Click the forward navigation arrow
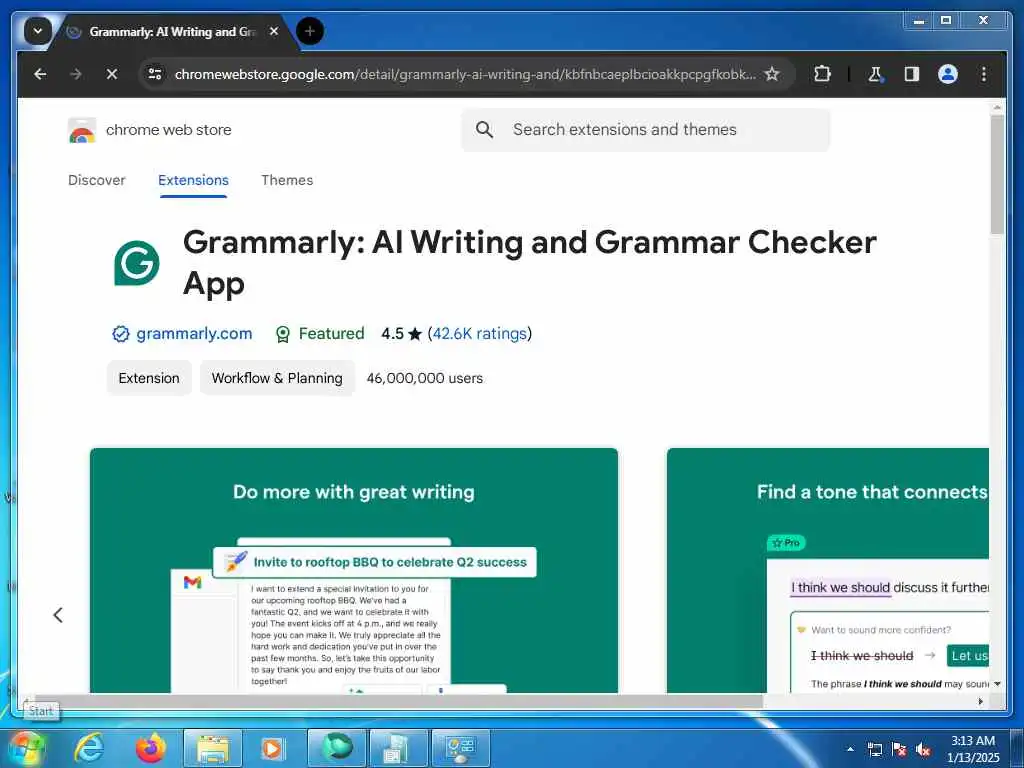The height and width of the screenshot is (768, 1024). click(x=76, y=74)
